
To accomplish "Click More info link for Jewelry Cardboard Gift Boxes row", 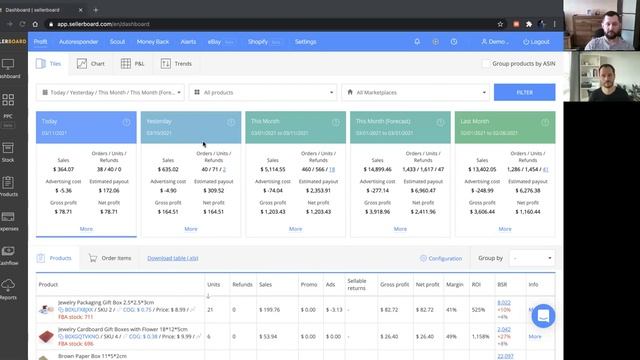I will pyautogui.click(x=535, y=336).
